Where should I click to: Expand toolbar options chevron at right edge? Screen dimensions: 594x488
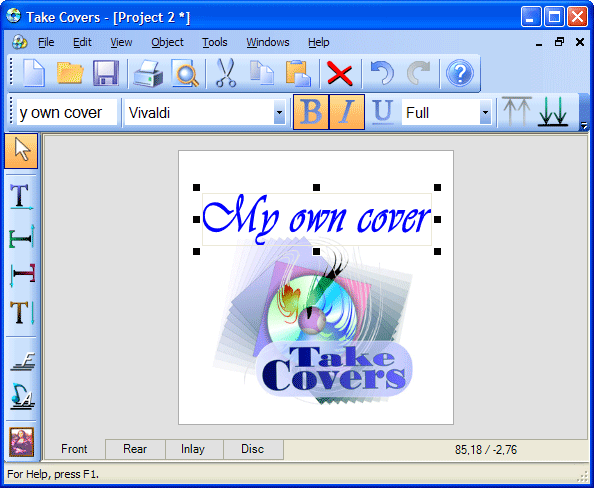(x=584, y=125)
